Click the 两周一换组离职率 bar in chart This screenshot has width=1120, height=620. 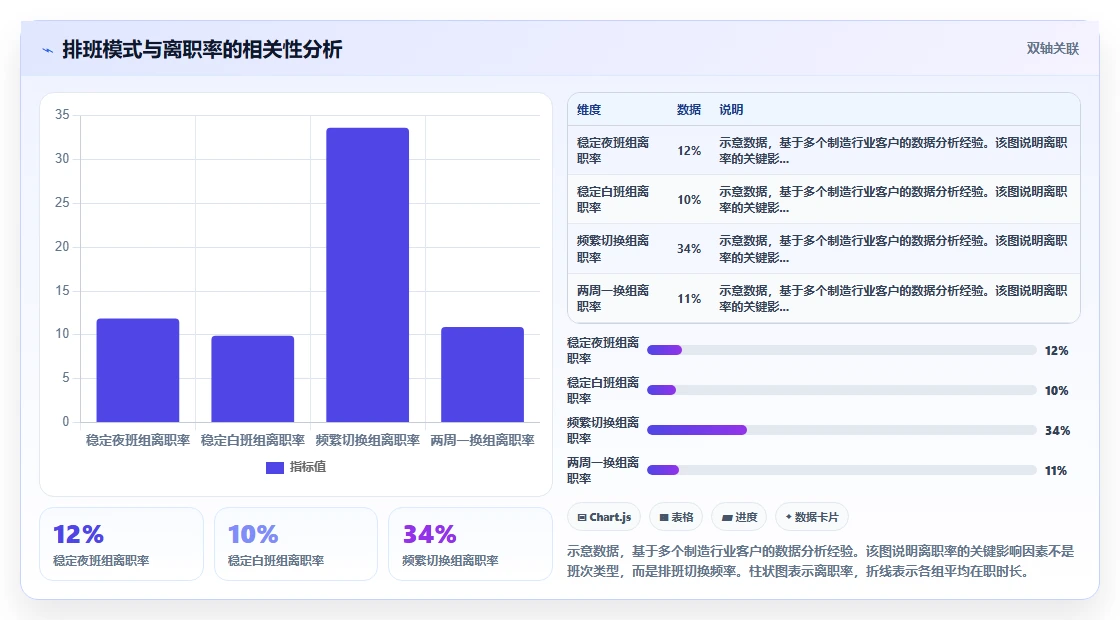(483, 374)
